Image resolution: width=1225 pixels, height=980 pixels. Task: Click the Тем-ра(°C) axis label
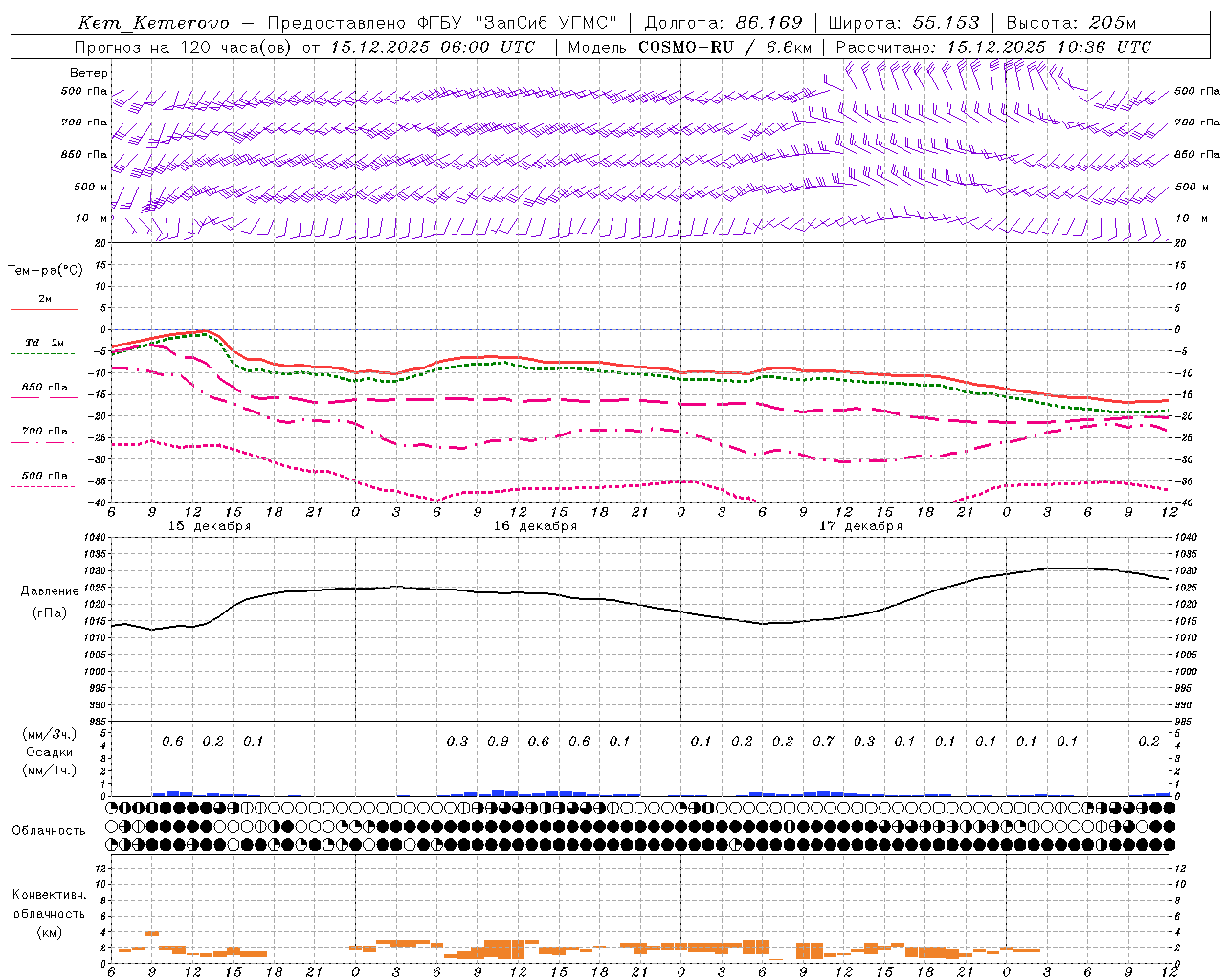click(45, 271)
